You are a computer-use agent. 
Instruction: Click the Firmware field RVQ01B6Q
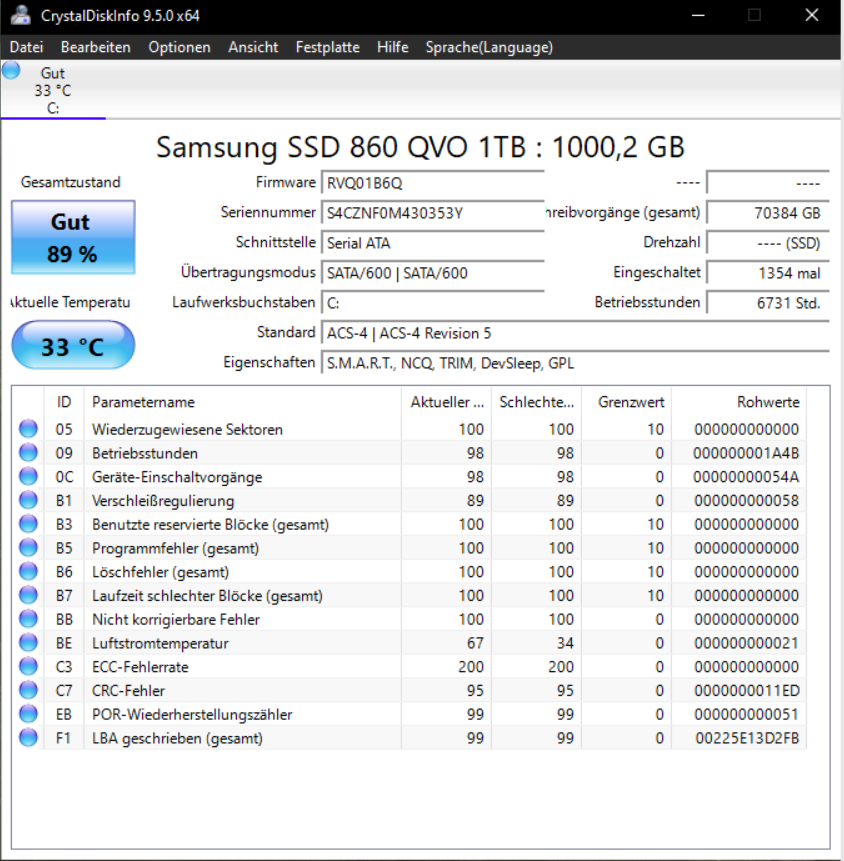click(433, 183)
